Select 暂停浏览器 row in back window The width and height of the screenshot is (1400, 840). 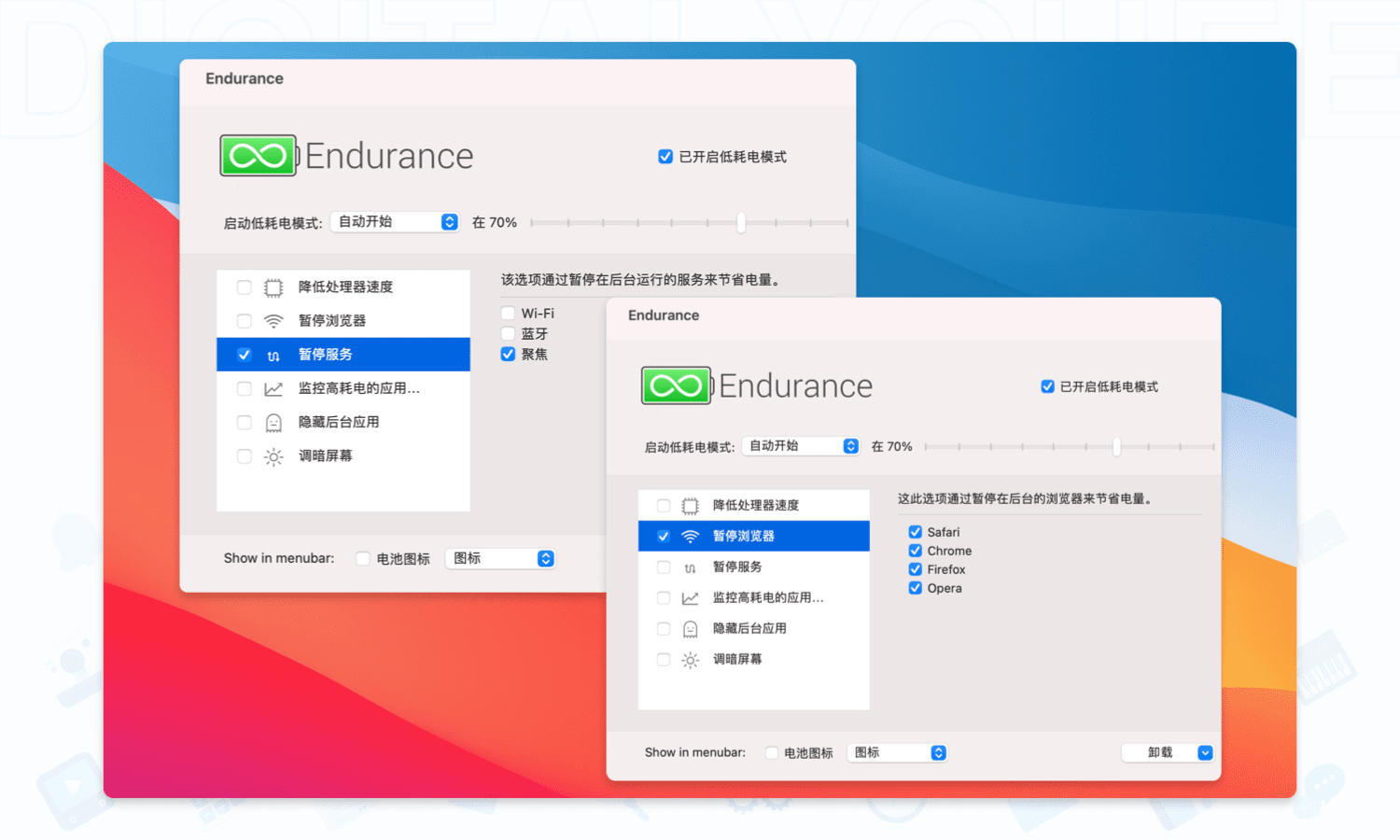point(343,321)
